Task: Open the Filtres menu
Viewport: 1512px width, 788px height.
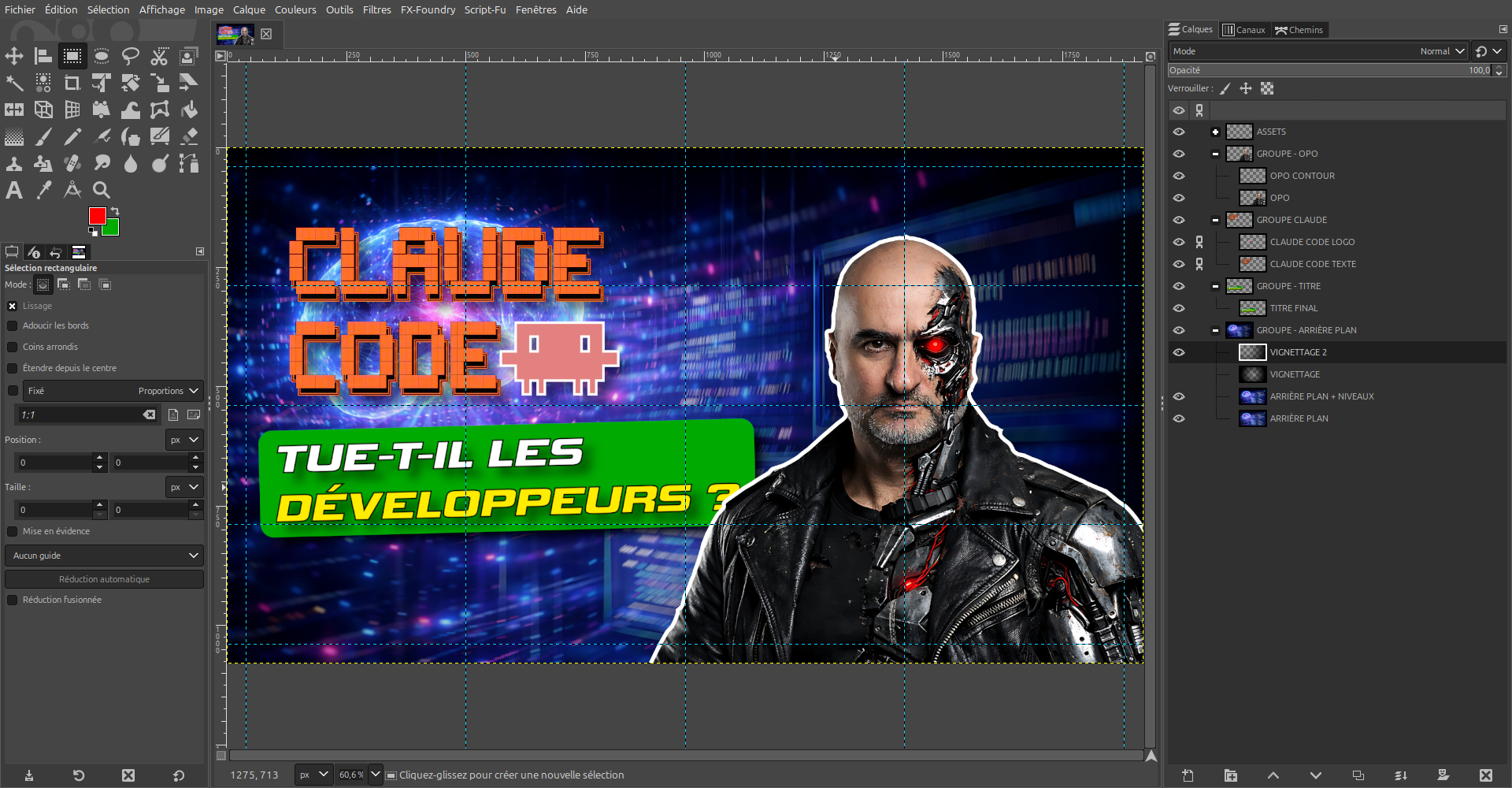Action: [376, 9]
